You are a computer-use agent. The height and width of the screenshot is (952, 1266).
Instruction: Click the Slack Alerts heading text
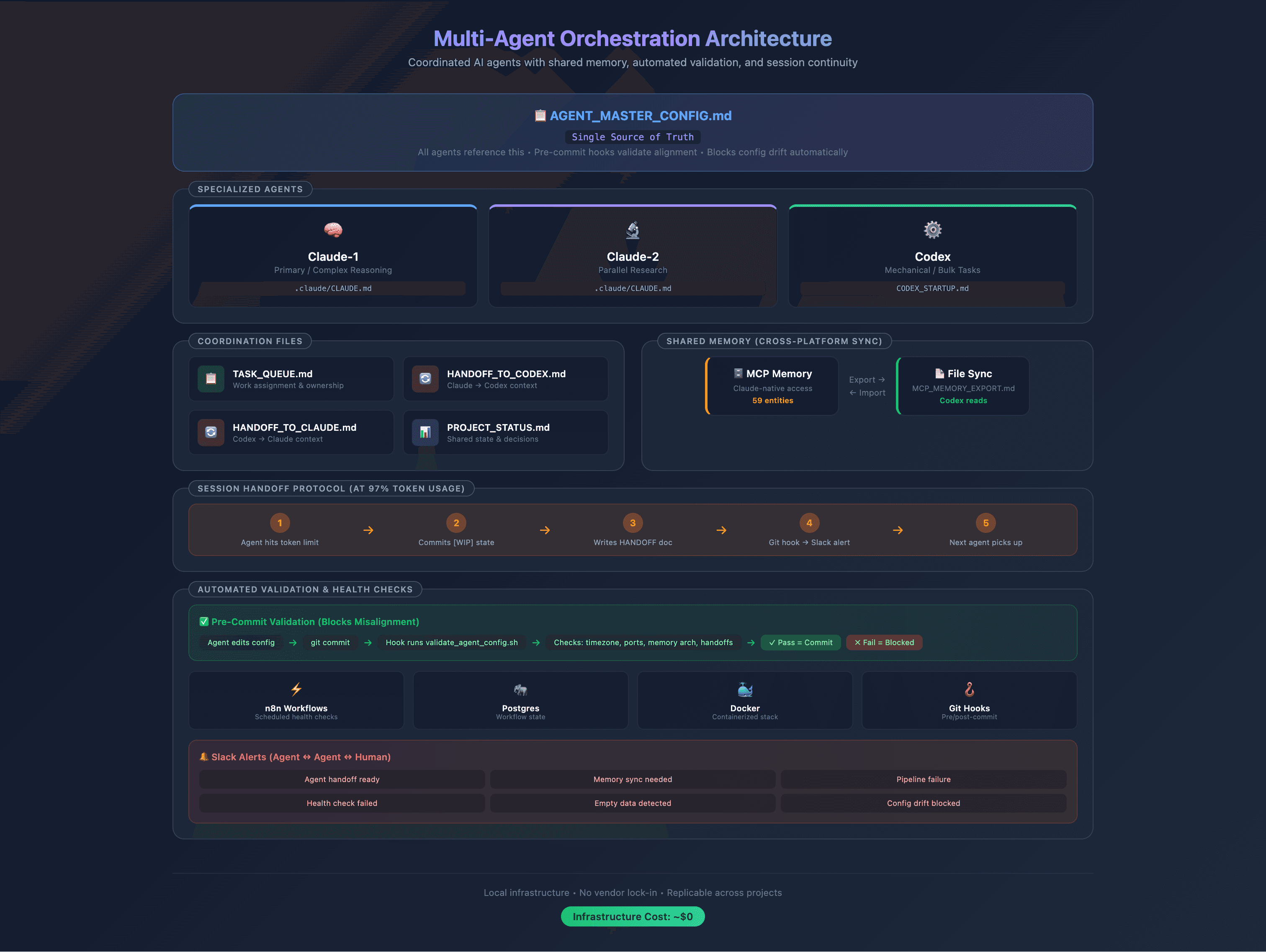[x=301, y=757]
